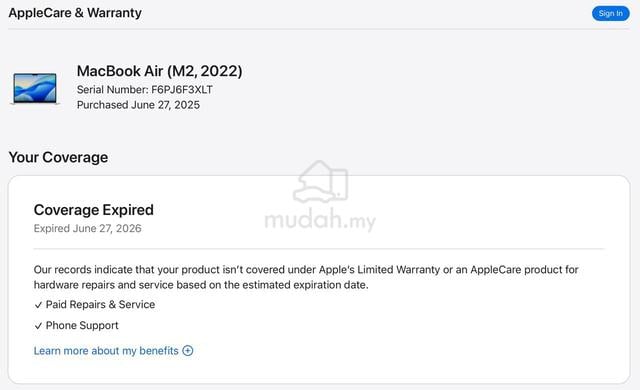Select the MacBook Air product thumbnail
The width and height of the screenshot is (640, 390).
coord(35,89)
